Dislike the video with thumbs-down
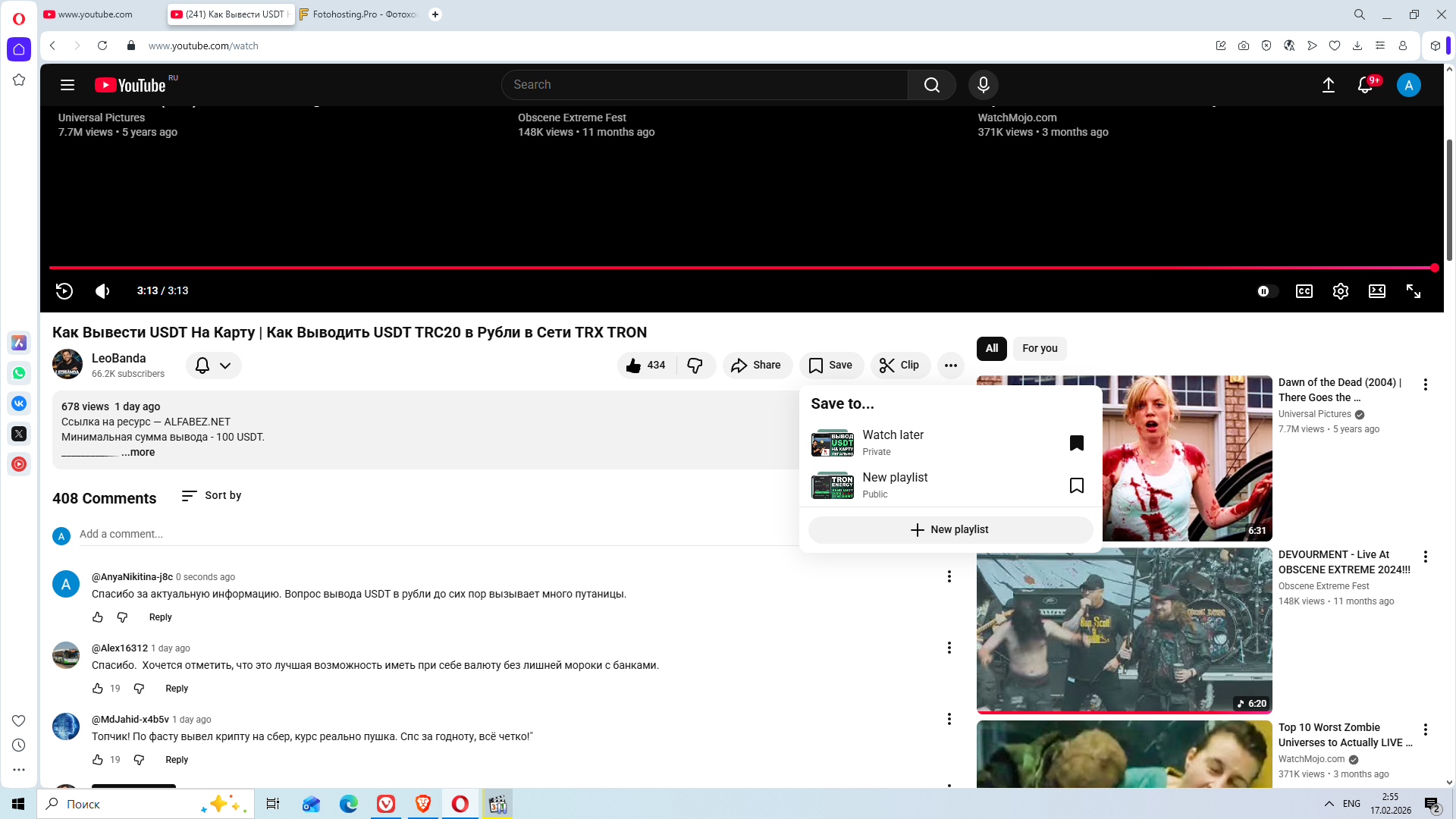Image resolution: width=1456 pixels, height=819 pixels. (x=695, y=366)
